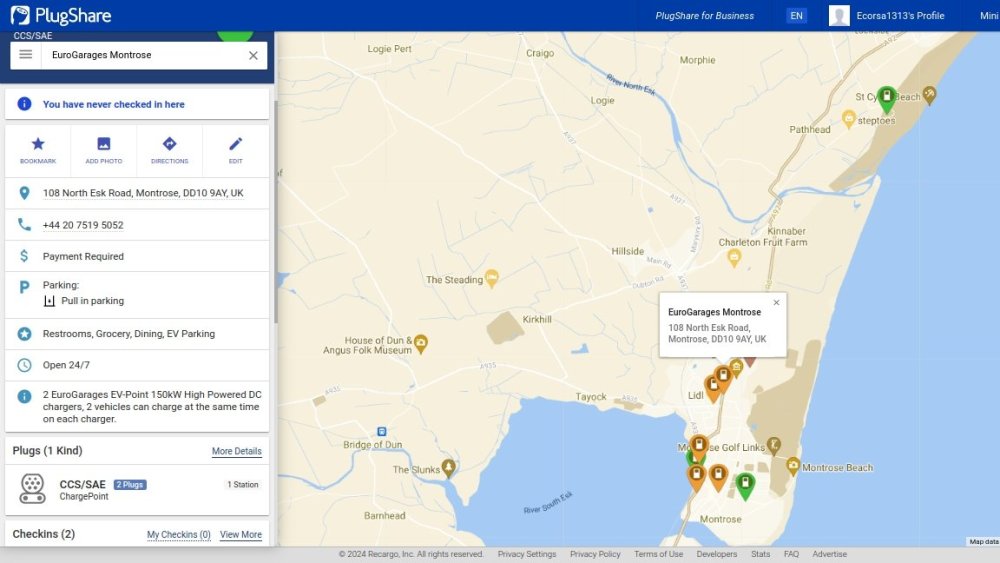The height and width of the screenshot is (563, 1000).
Task: Click the PlugShare logo
Action: [61, 15]
